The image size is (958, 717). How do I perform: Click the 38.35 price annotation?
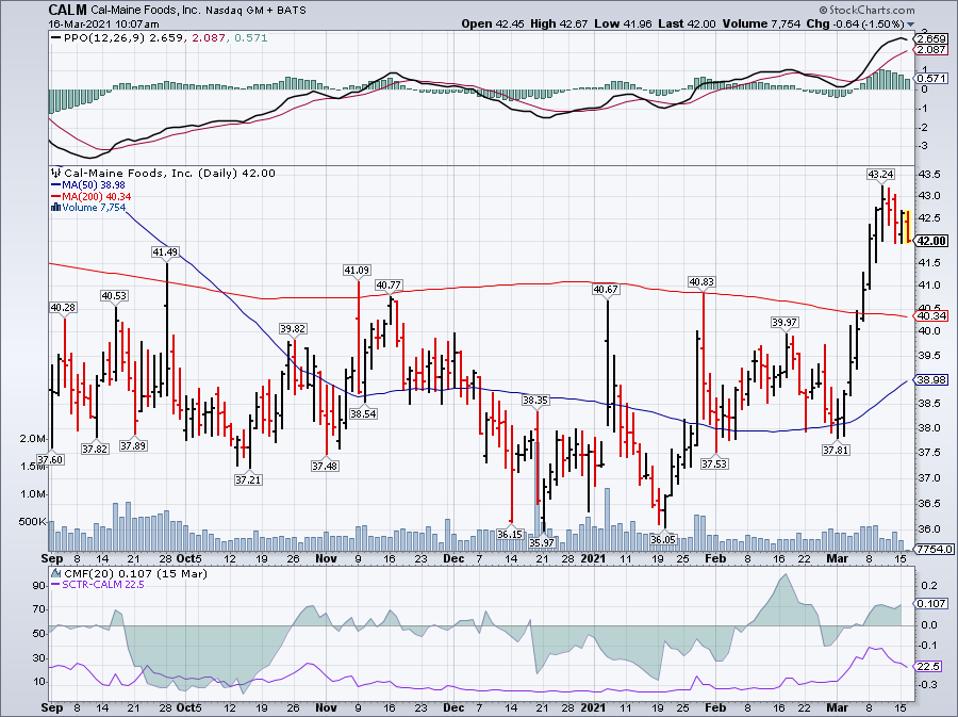point(535,400)
